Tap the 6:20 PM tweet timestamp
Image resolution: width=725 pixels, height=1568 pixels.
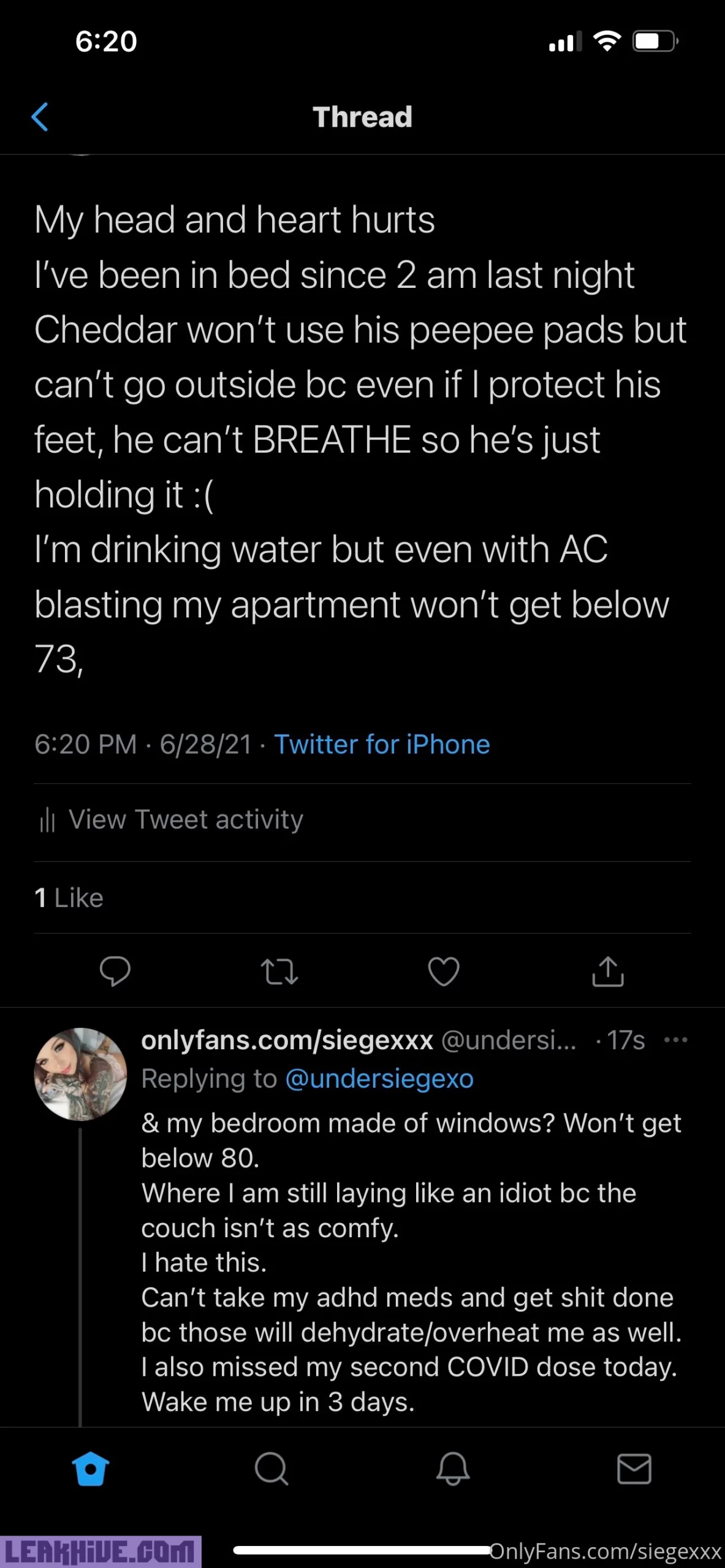(x=85, y=745)
